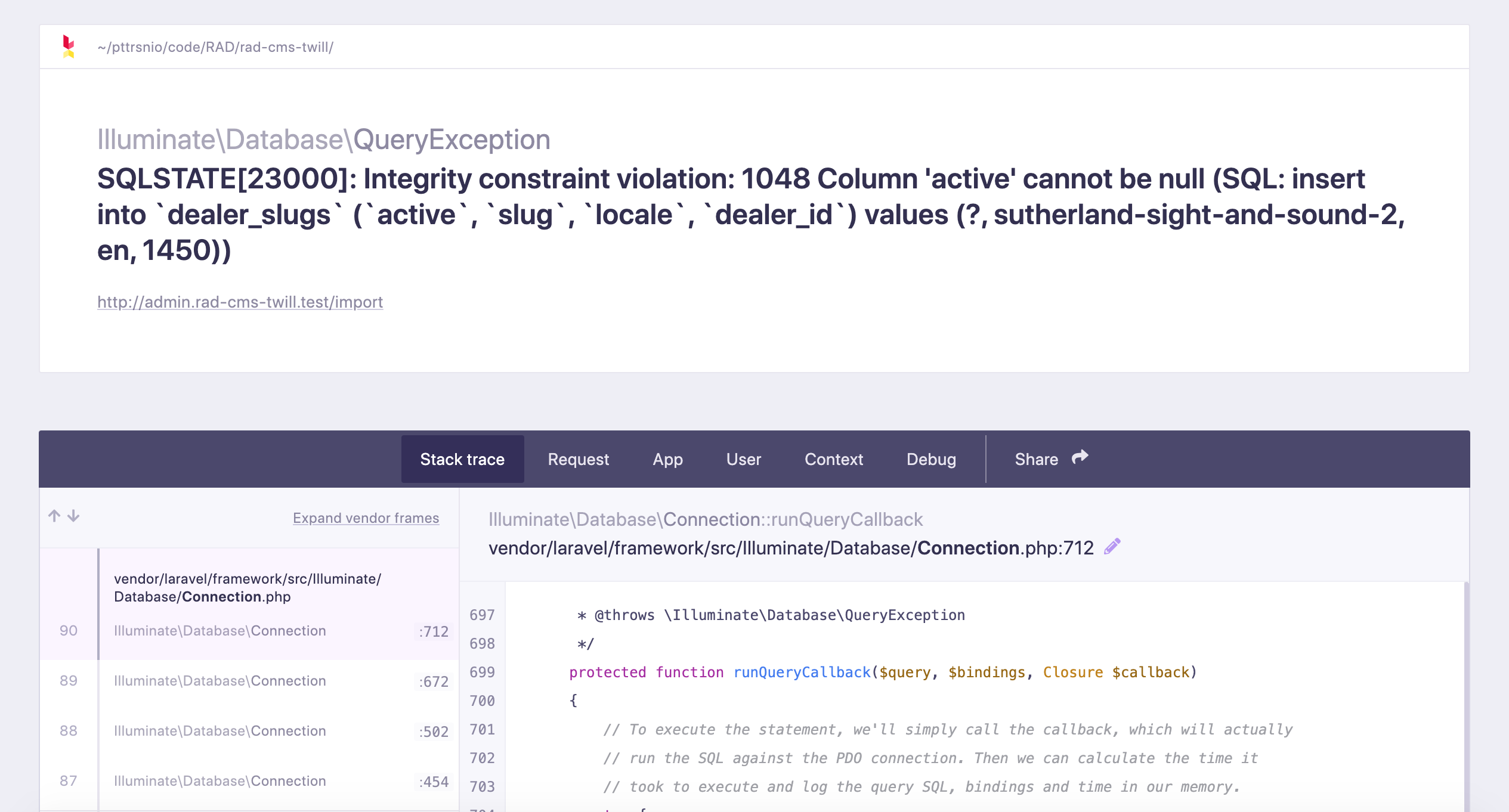Screen dimensions: 1509x812
Task: Expand vendor frames in the stack trace
Action: coord(366,517)
